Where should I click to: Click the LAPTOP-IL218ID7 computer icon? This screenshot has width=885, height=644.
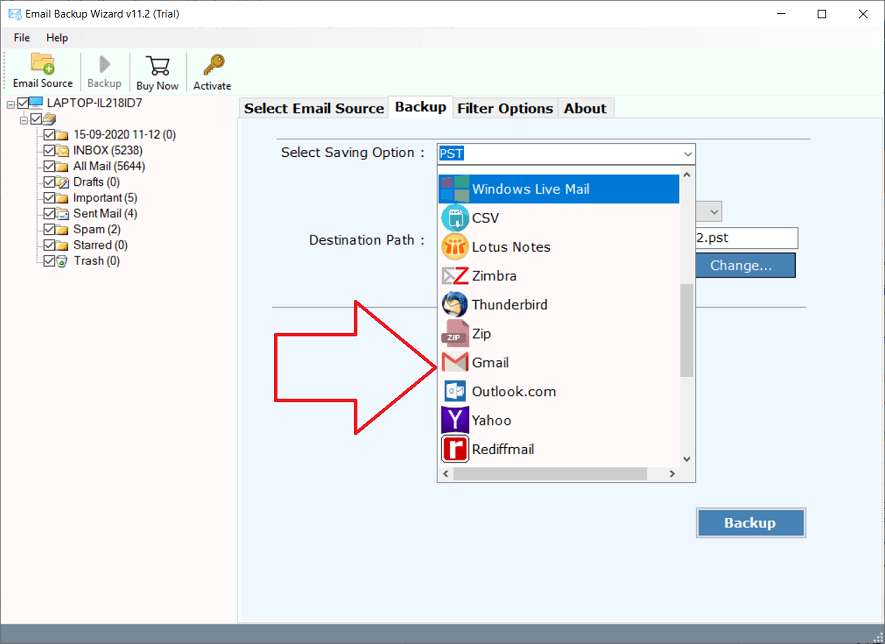point(36,103)
